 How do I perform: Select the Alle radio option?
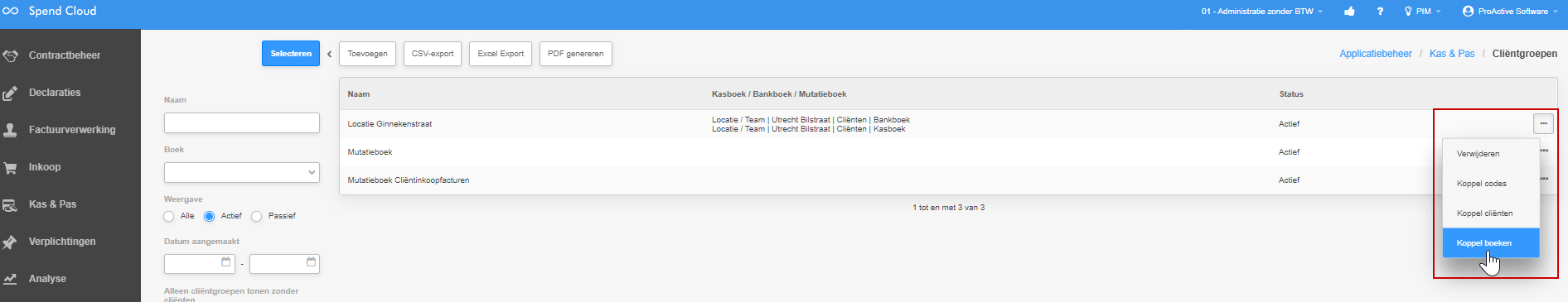coord(169,216)
